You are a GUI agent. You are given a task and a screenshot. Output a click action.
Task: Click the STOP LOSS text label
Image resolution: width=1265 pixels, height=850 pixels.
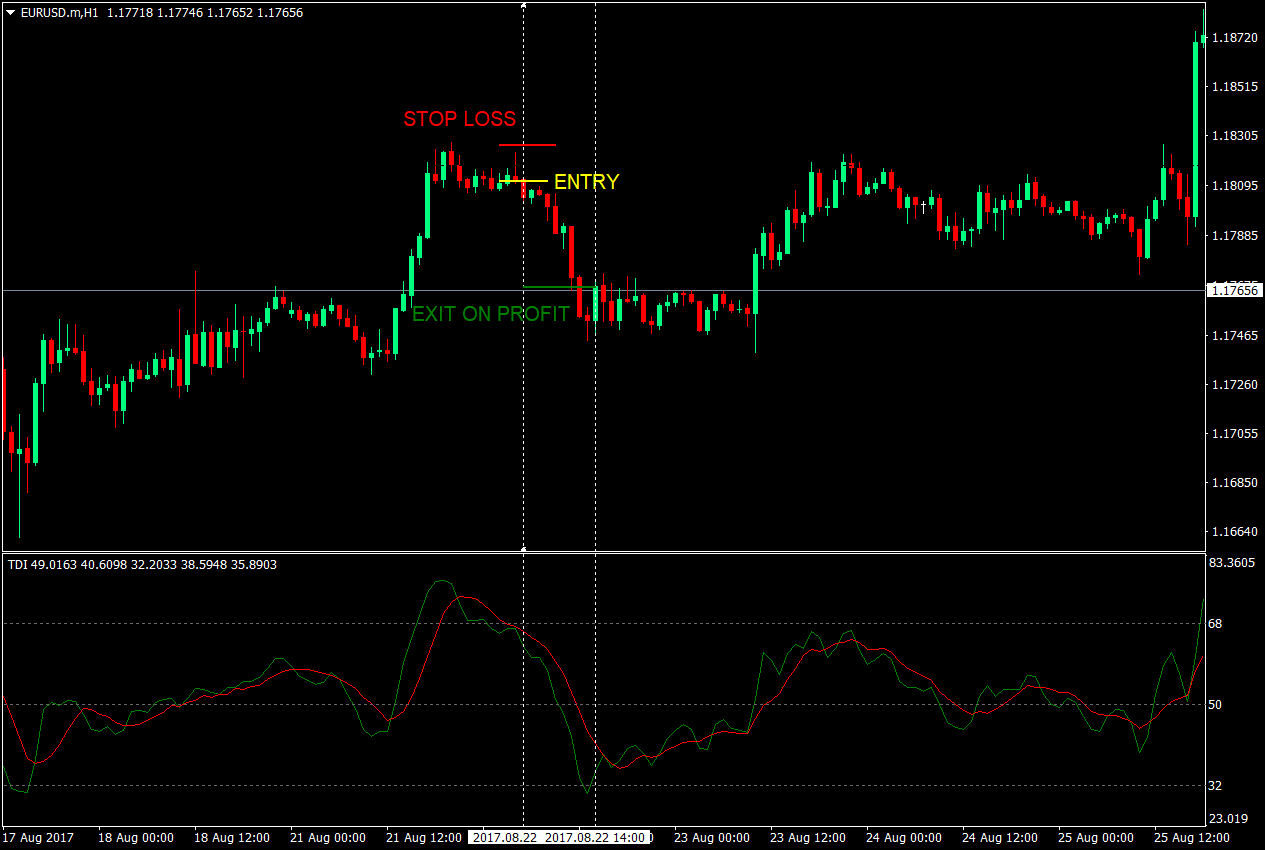point(459,119)
